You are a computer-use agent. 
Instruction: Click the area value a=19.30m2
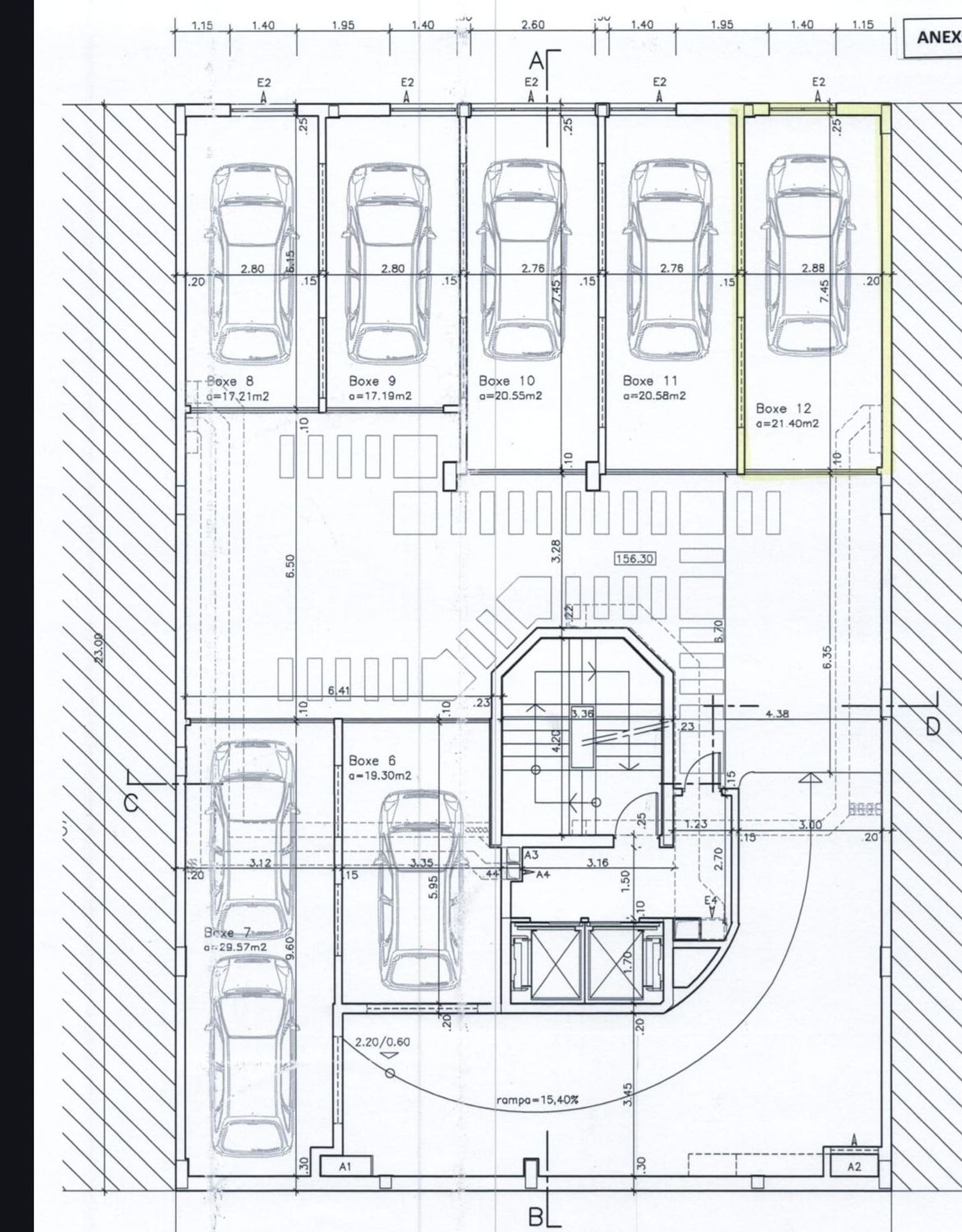(x=380, y=776)
